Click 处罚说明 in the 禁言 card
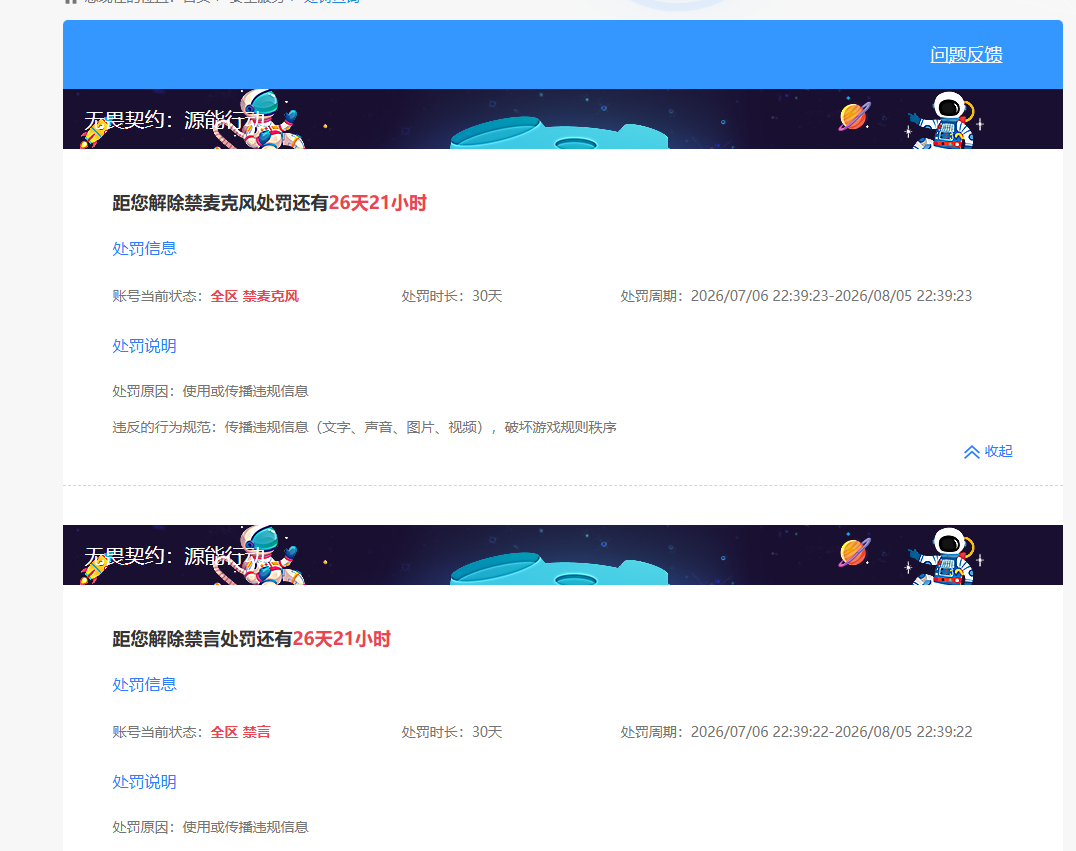 click(145, 782)
